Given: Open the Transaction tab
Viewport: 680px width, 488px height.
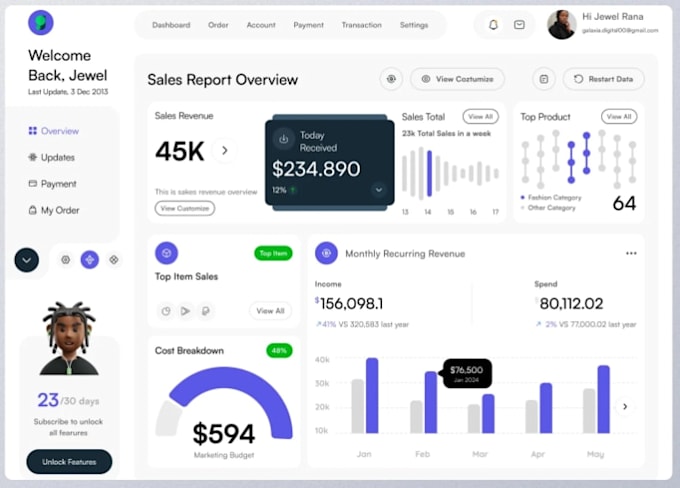Looking at the screenshot, I should [x=362, y=25].
